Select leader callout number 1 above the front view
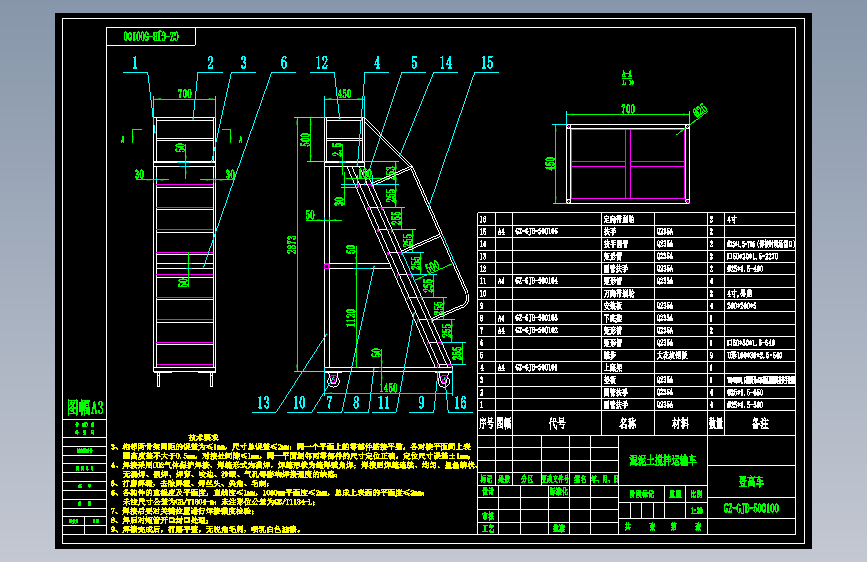Image resolution: width=867 pixels, height=562 pixels. [134, 63]
